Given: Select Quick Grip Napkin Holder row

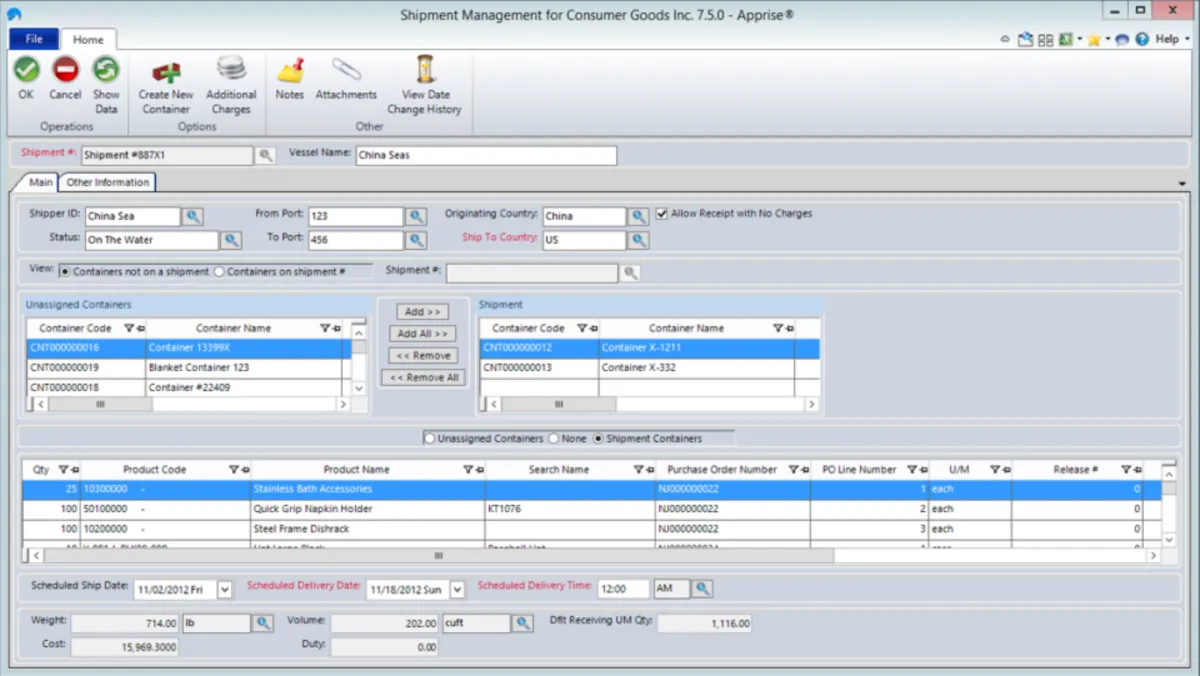Looking at the screenshot, I should pyautogui.click(x=592, y=509).
